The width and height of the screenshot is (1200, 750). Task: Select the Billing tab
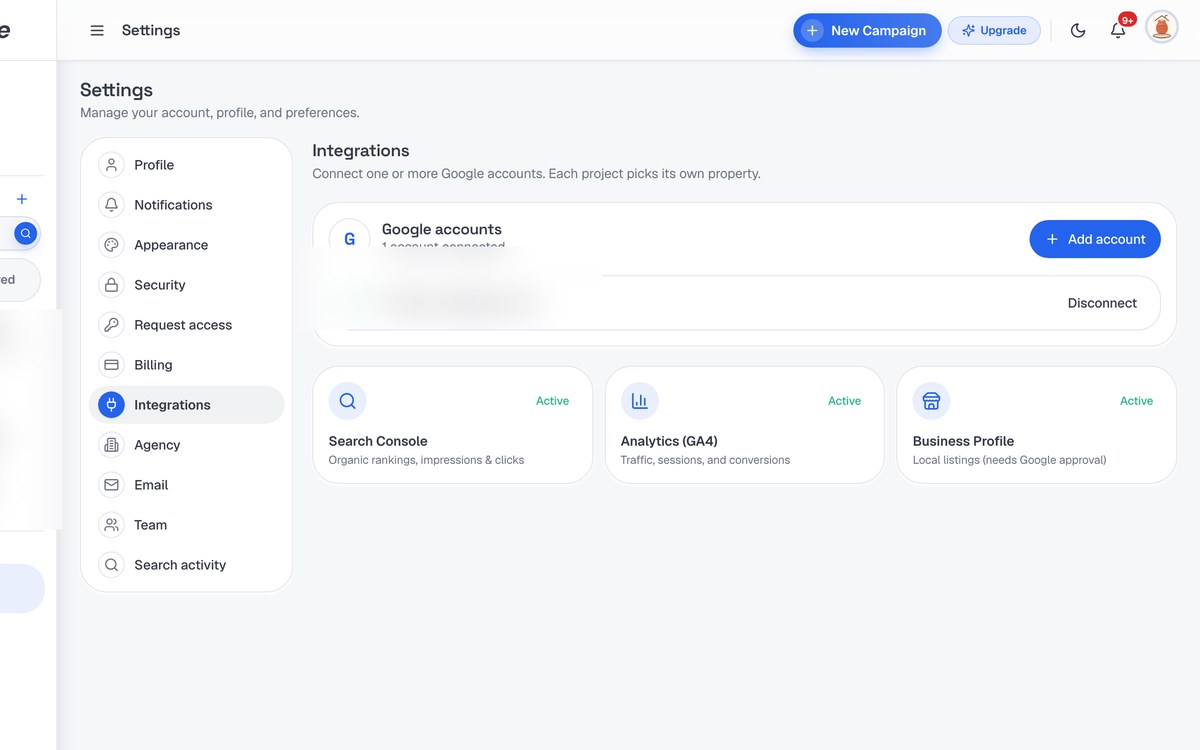click(187, 365)
